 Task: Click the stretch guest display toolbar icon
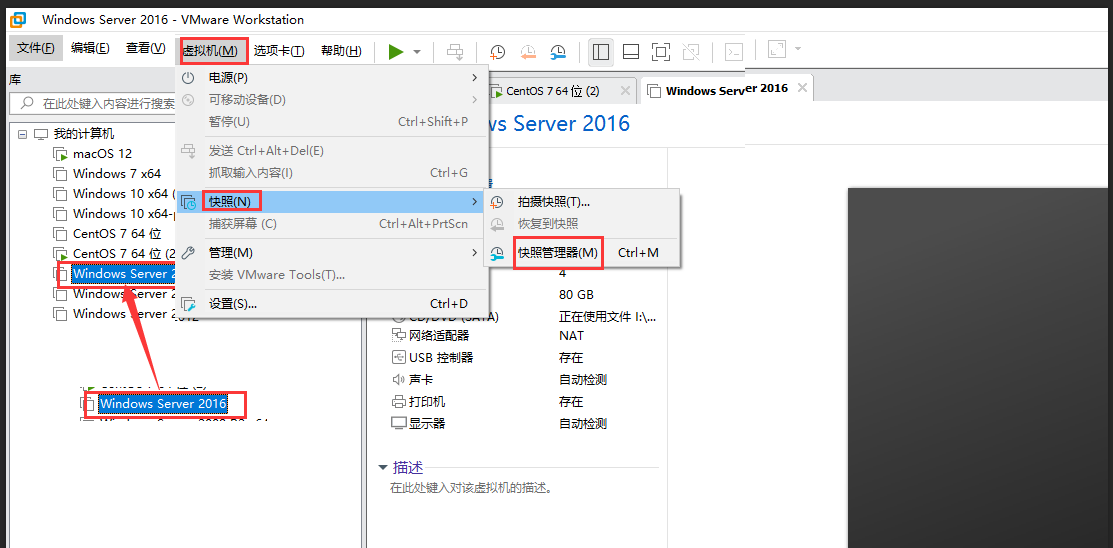point(778,50)
